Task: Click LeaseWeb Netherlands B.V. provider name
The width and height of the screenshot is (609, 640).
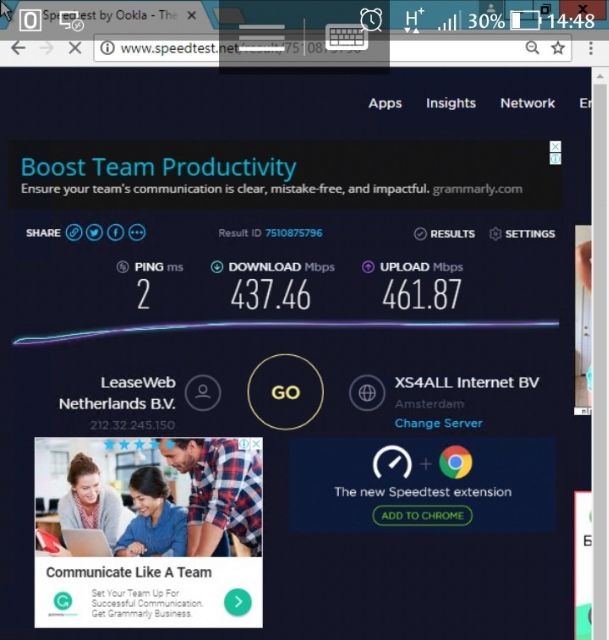Action: point(117,393)
